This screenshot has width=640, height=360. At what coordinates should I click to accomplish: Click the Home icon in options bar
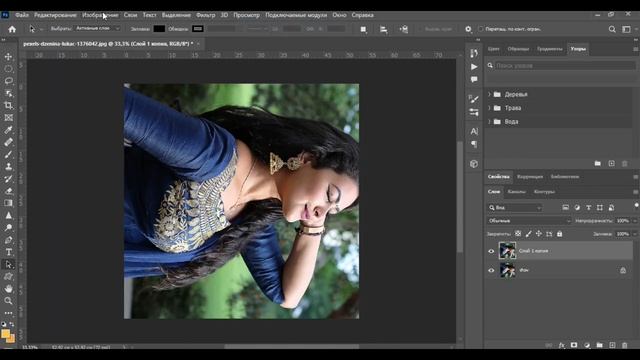[12, 29]
